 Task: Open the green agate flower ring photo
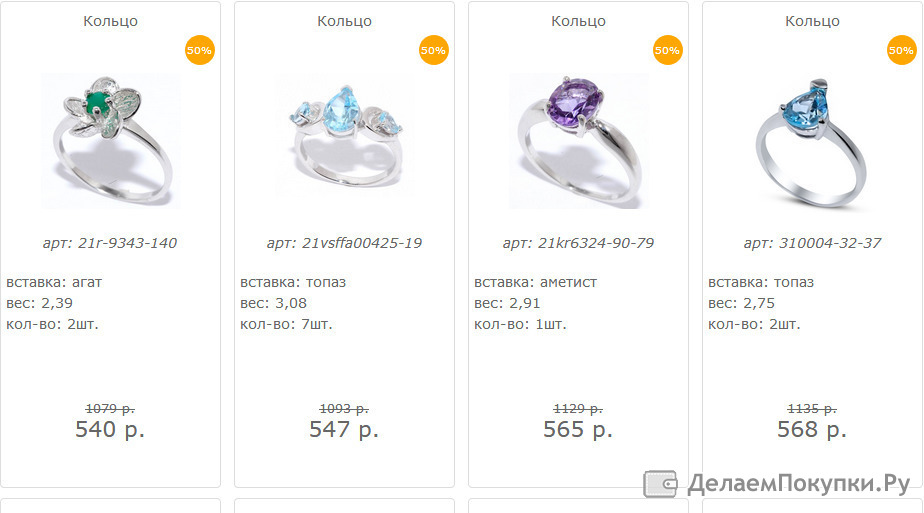111,141
